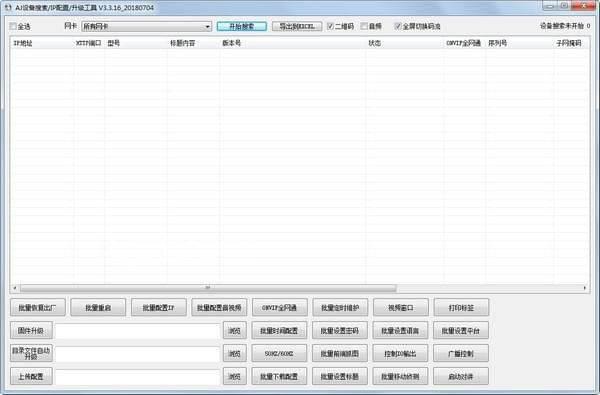Click the 导出到EXCEL button
600x395 pixels.
(297, 26)
